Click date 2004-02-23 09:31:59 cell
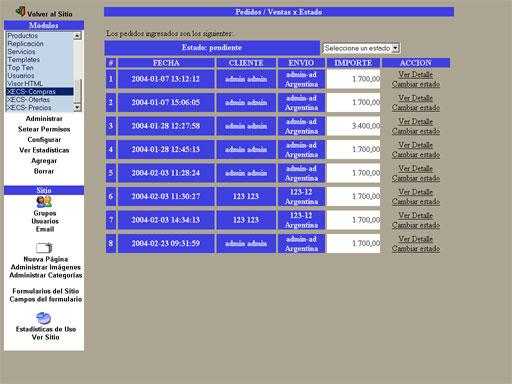This screenshot has width=512, height=384. tap(166, 243)
